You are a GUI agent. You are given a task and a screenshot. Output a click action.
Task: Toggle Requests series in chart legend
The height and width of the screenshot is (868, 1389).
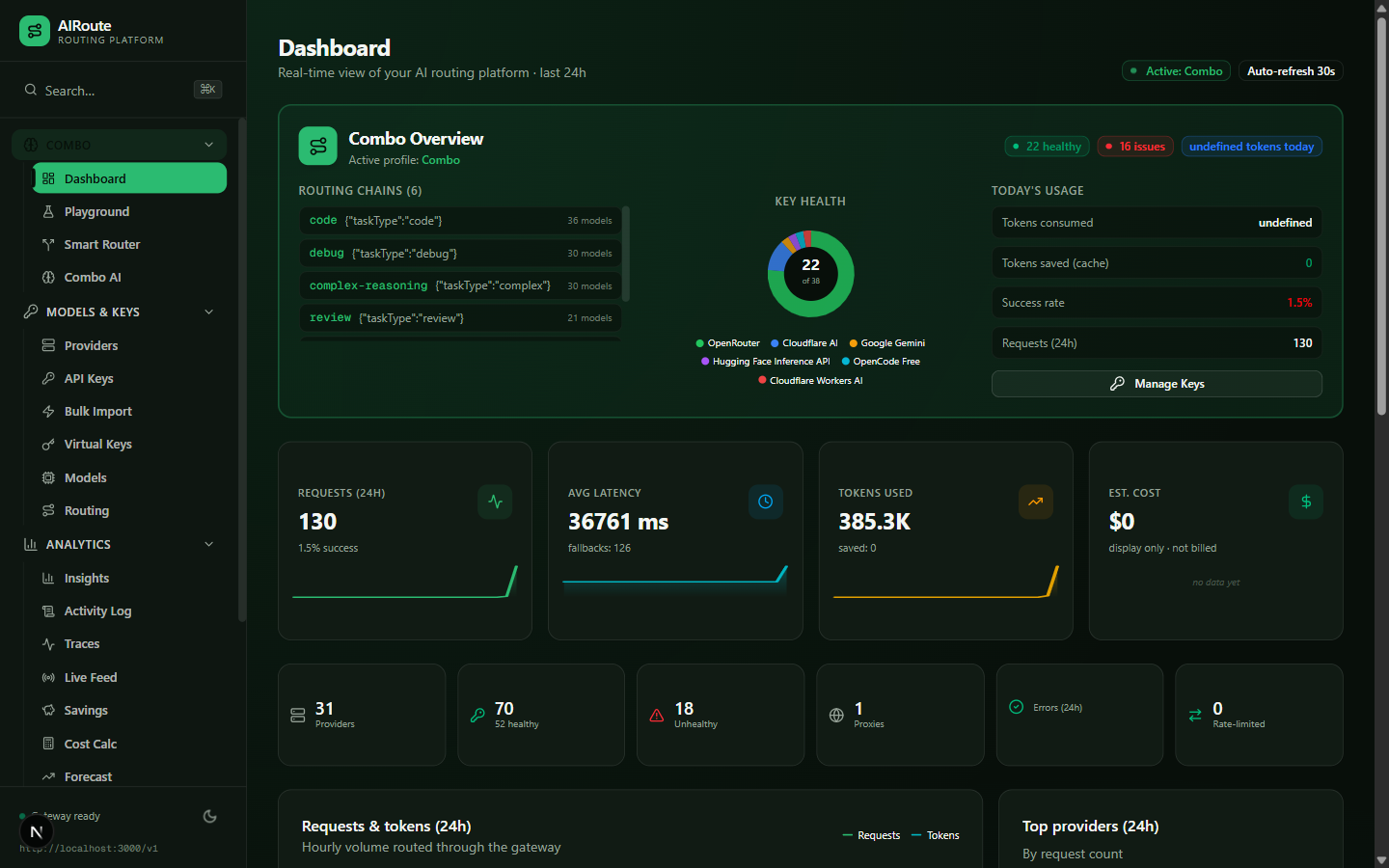pyautogui.click(x=871, y=835)
